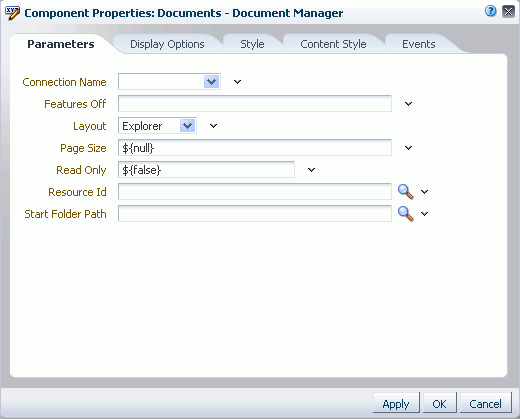Click the Read Only input field

206,170
